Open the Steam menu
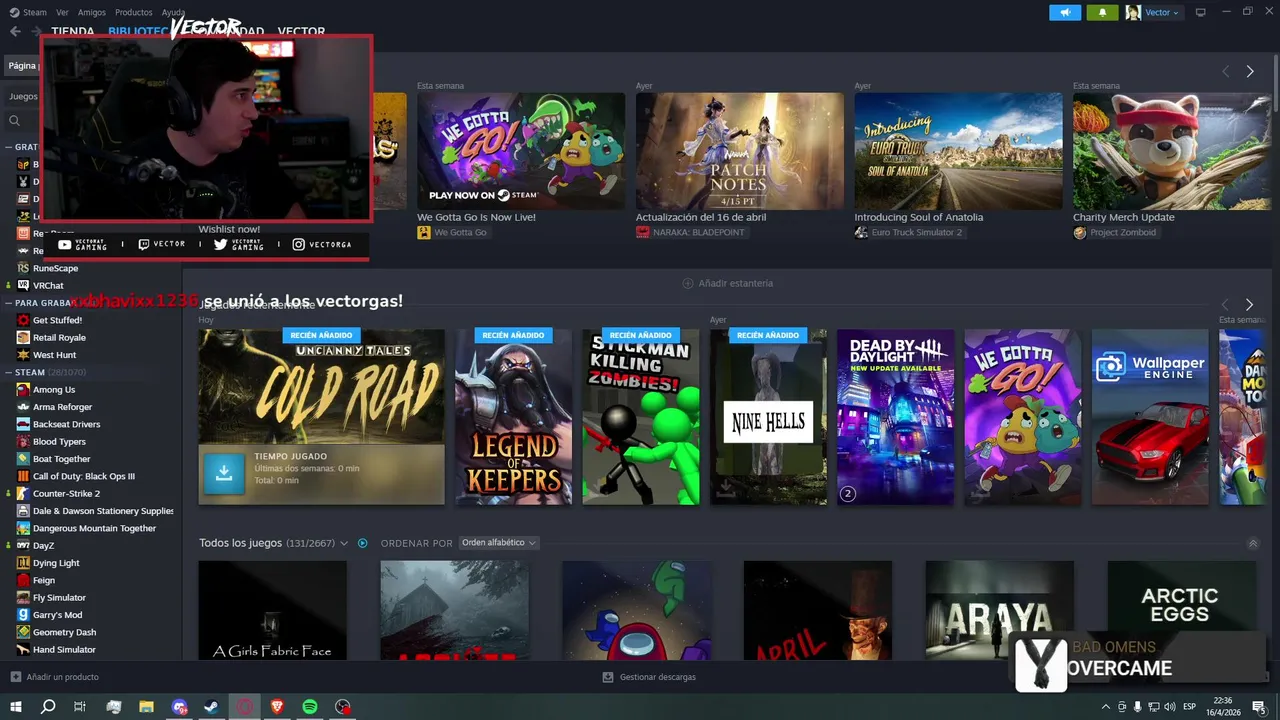 [x=28, y=12]
